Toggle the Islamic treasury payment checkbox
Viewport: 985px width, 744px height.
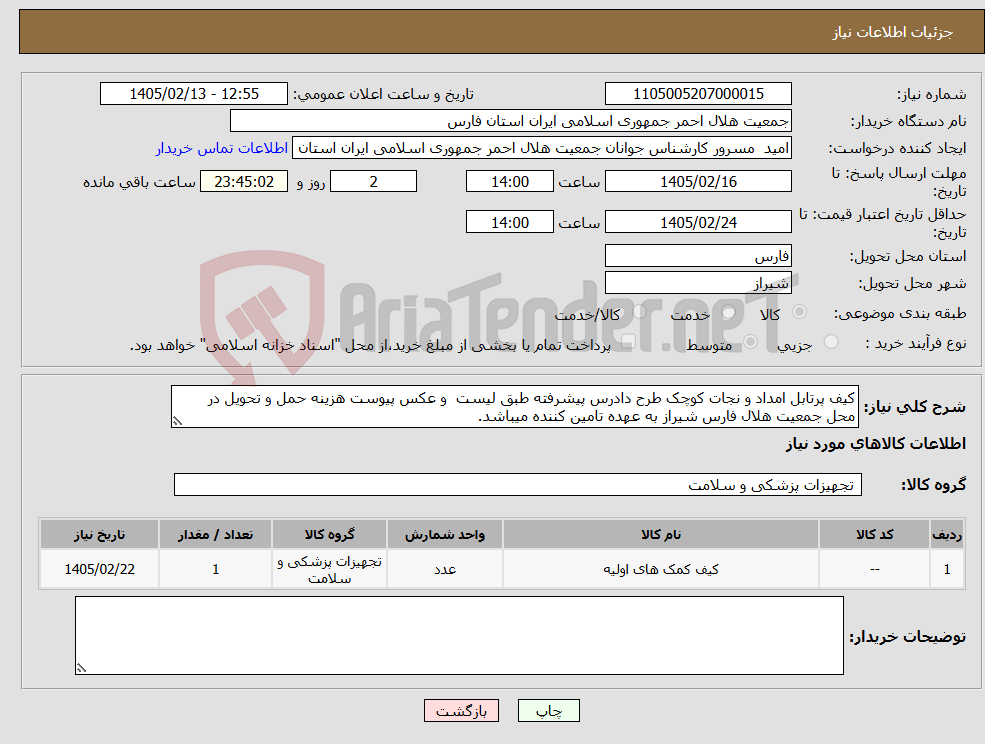point(628,342)
